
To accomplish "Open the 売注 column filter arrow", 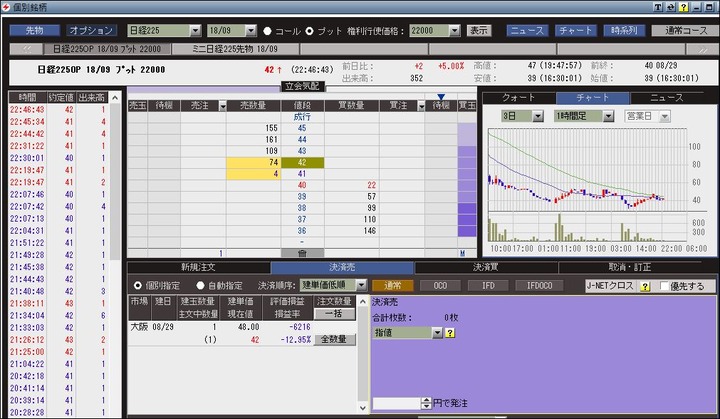I will tap(223, 106).
